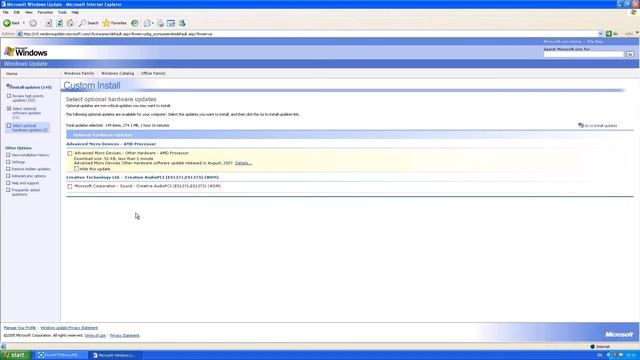Click the IE icon in title bar

coord(3,4)
